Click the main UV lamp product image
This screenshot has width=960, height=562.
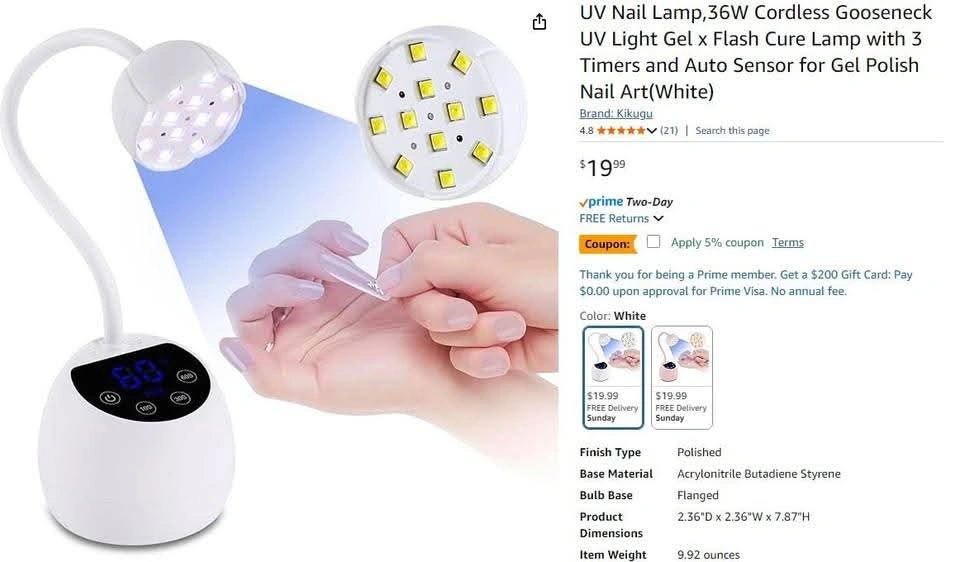pyautogui.click(x=279, y=281)
